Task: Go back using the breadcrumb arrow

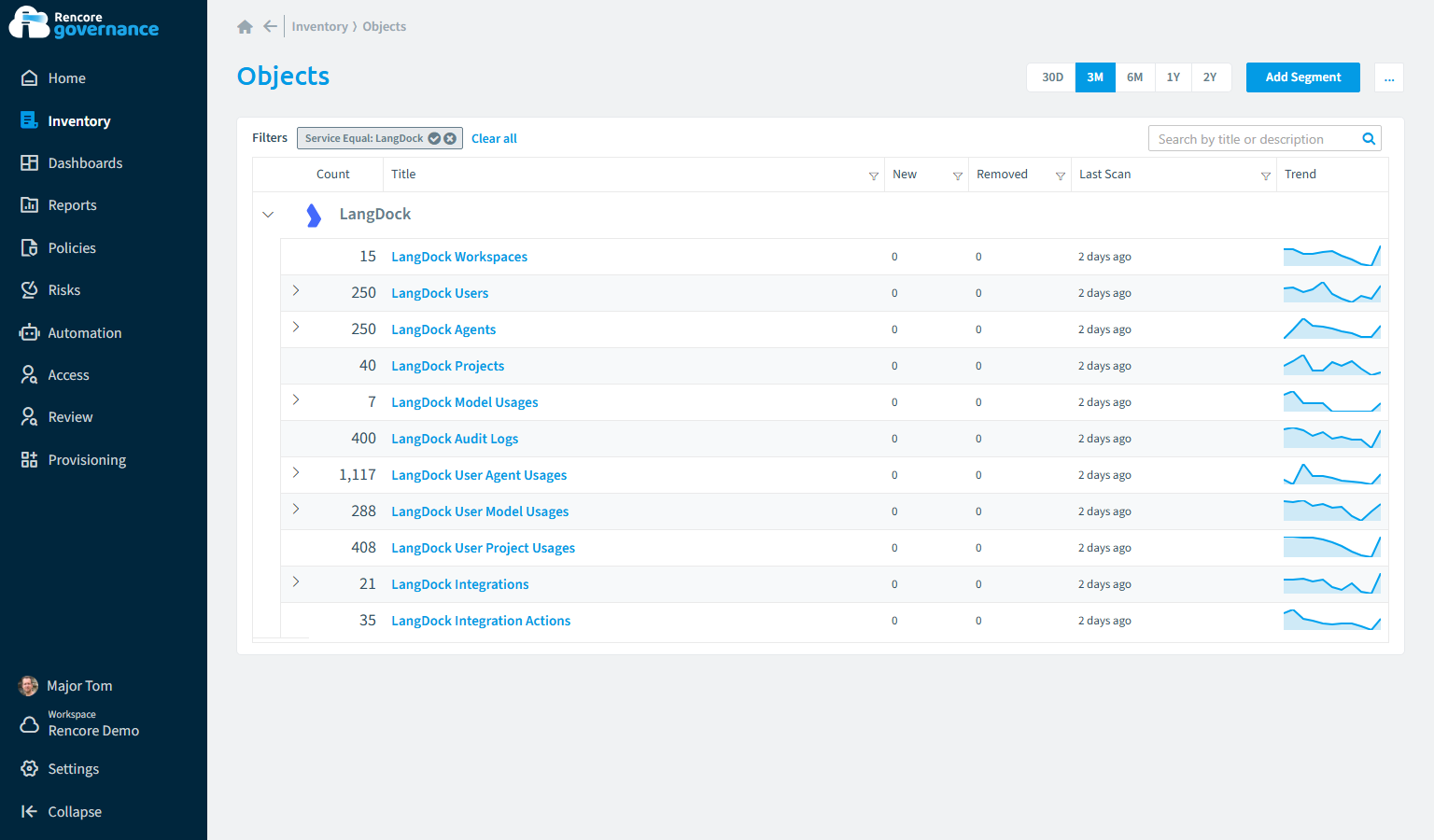Action: coord(270,26)
